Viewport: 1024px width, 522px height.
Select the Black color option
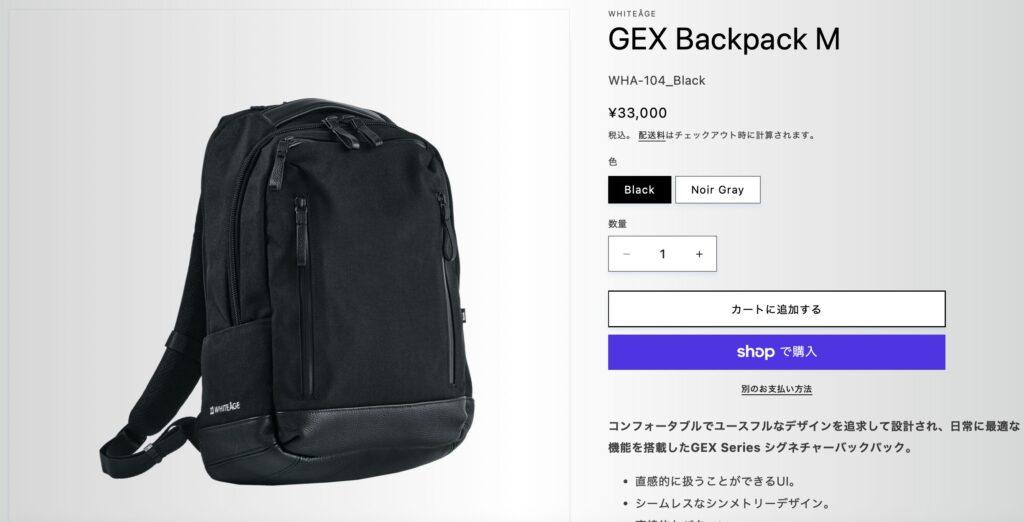[x=639, y=190]
